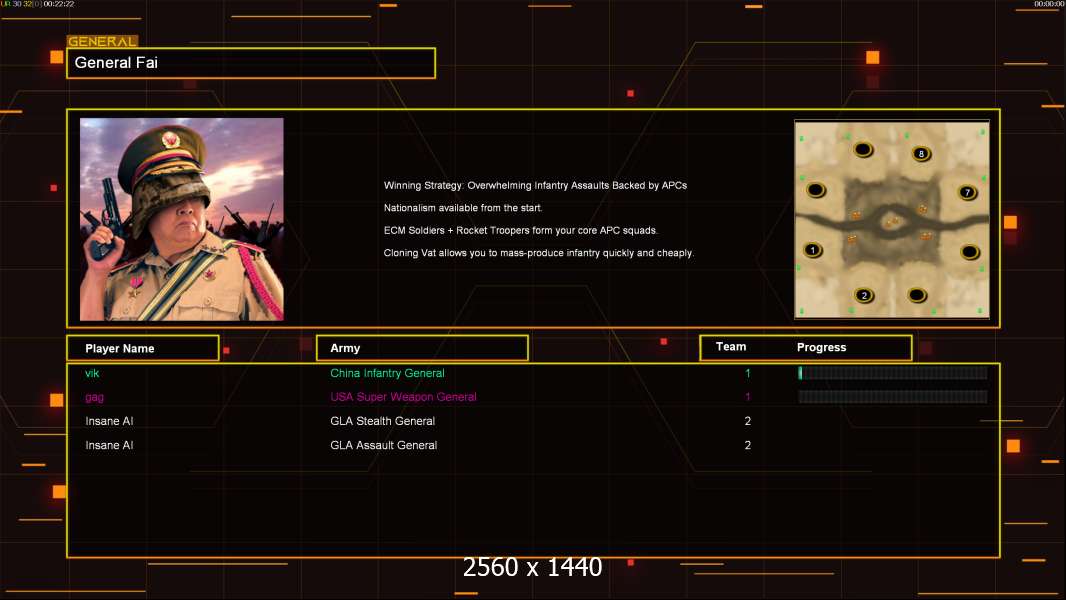Click GLA Assault General army text
Screen dimensions: 1066x600
tap(383, 445)
